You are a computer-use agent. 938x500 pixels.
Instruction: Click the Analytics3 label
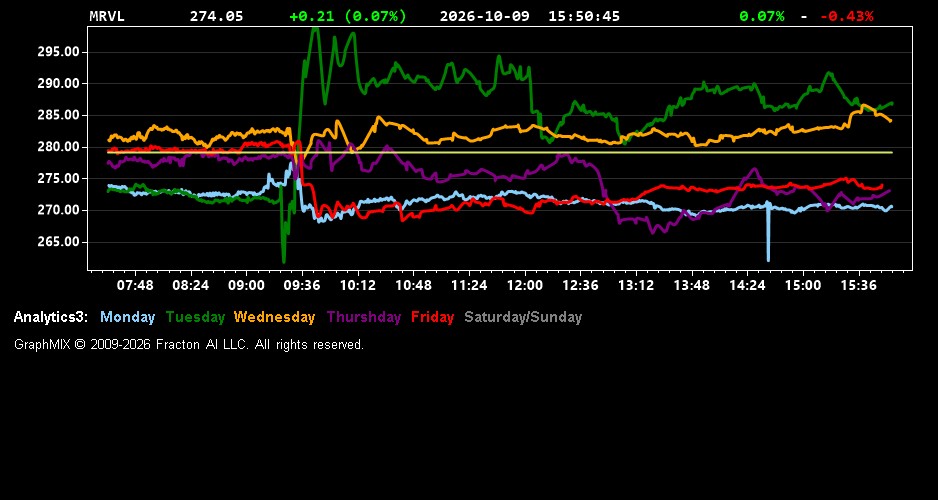pyautogui.click(x=51, y=317)
